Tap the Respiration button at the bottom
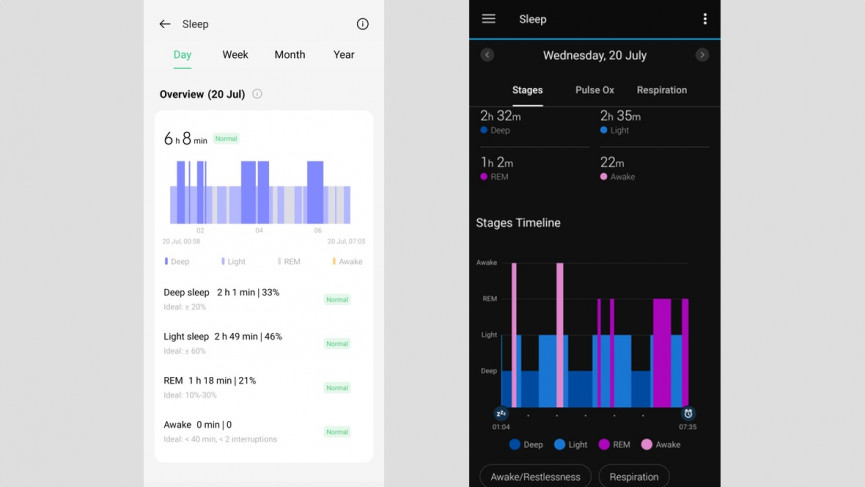 [634, 477]
